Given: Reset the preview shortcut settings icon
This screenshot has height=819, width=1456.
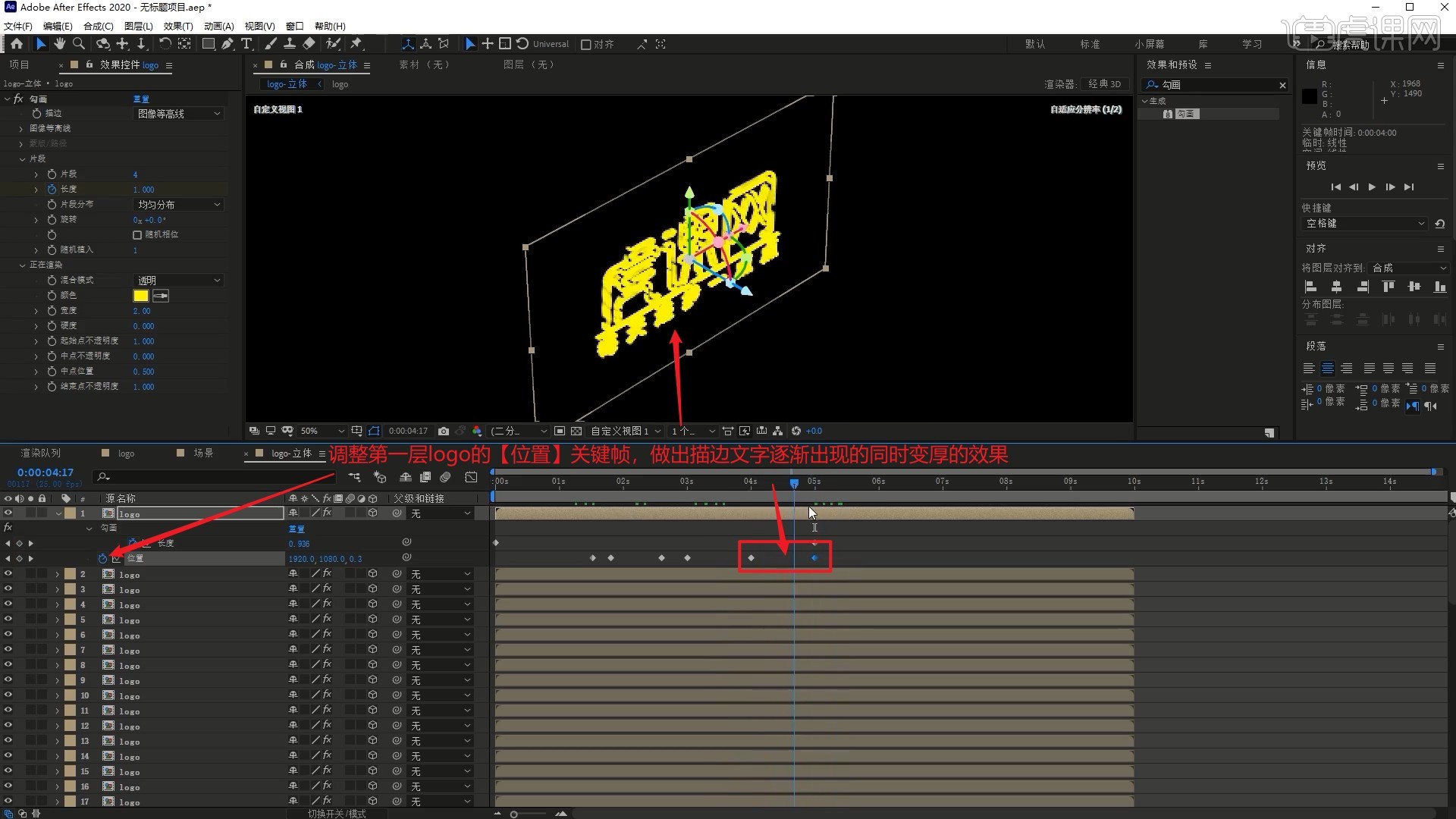Looking at the screenshot, I should (x=1439, y=224).
